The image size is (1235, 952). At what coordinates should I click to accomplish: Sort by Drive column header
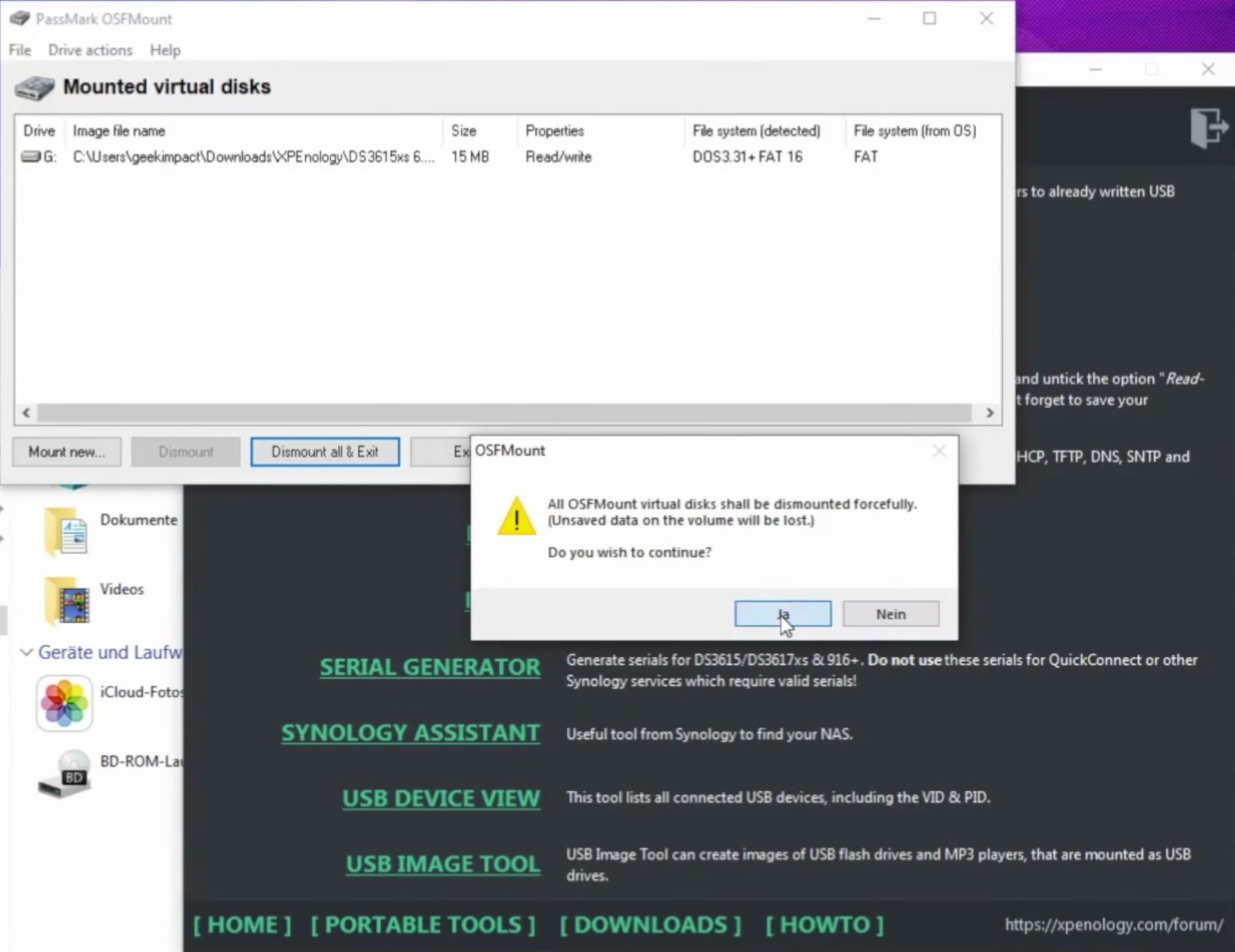click(x=39, y=131)
